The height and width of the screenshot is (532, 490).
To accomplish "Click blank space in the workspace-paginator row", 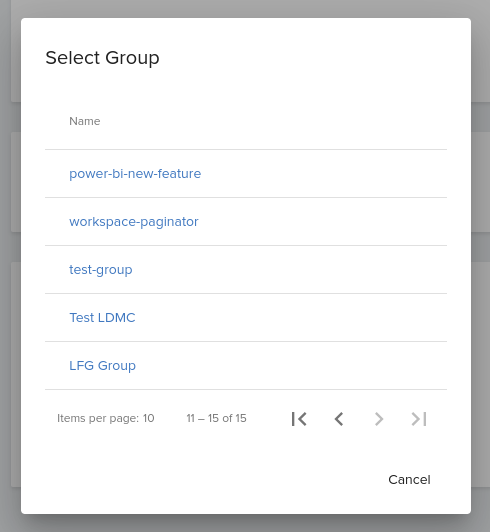I will 322,222.
